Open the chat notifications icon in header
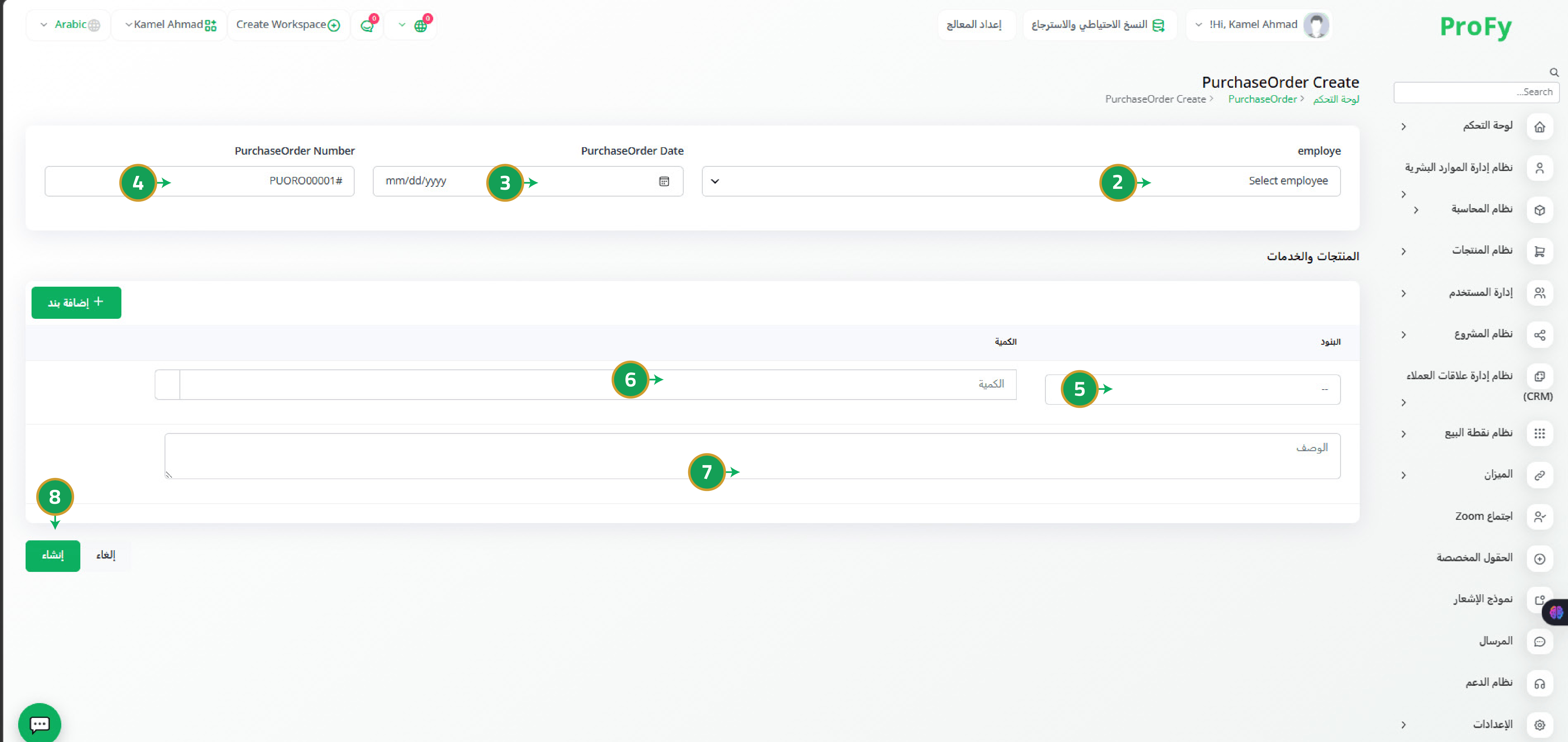This screenshot has height=742, width=1568. (368, 25)
